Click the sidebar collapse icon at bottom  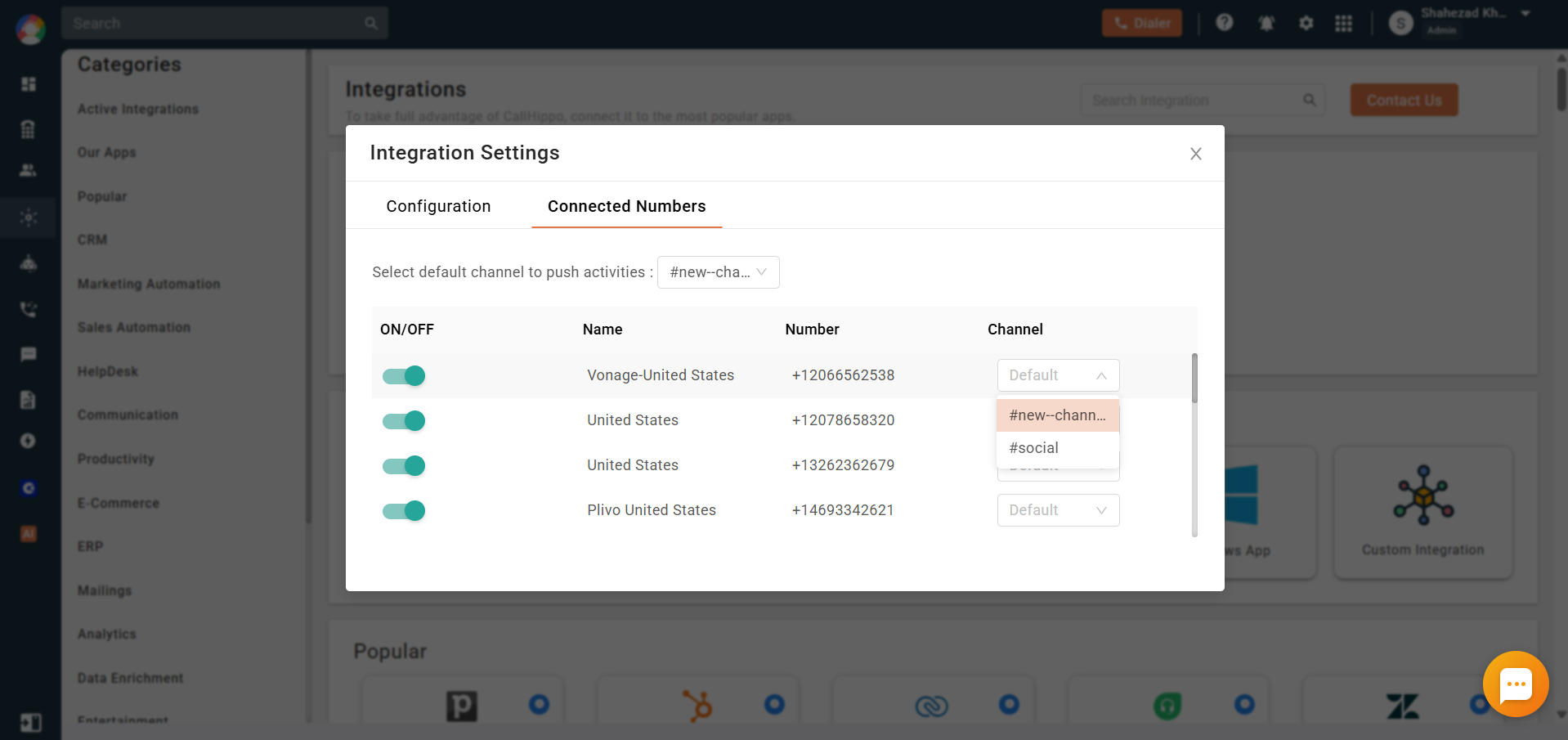pyautogui.click(x=31, y=723)
